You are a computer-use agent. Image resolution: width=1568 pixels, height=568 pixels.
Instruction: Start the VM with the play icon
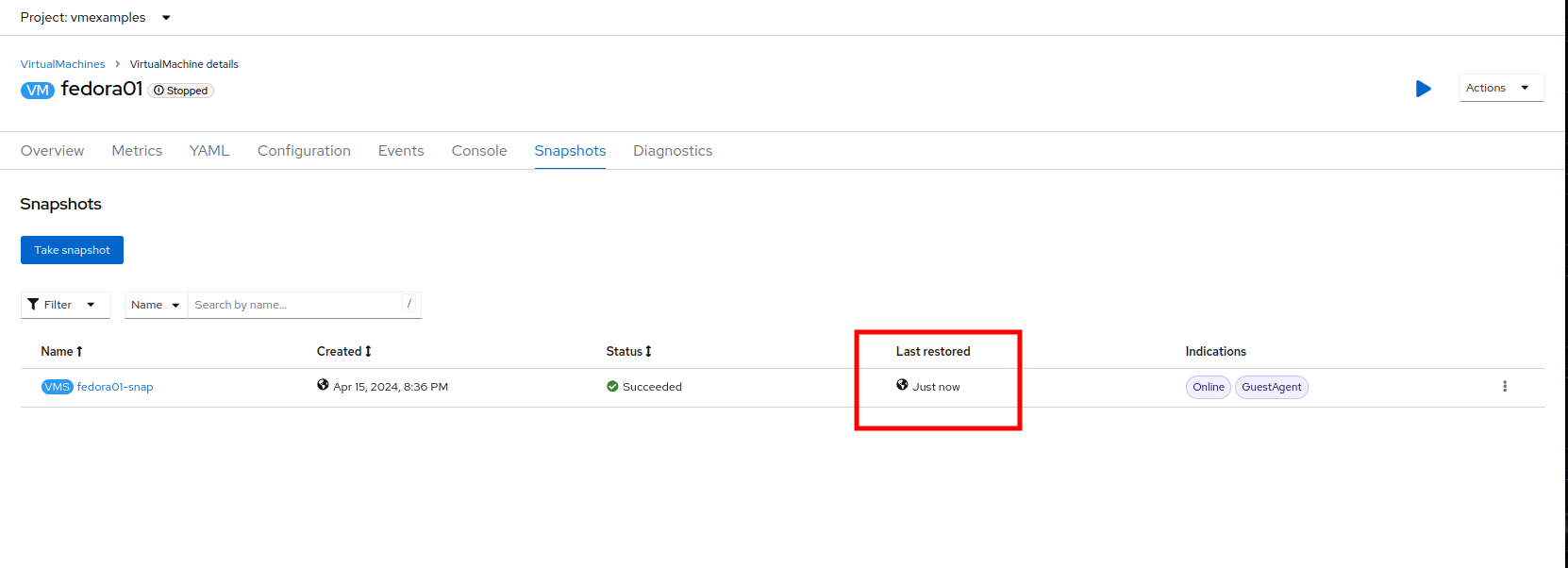(1424, 89)
